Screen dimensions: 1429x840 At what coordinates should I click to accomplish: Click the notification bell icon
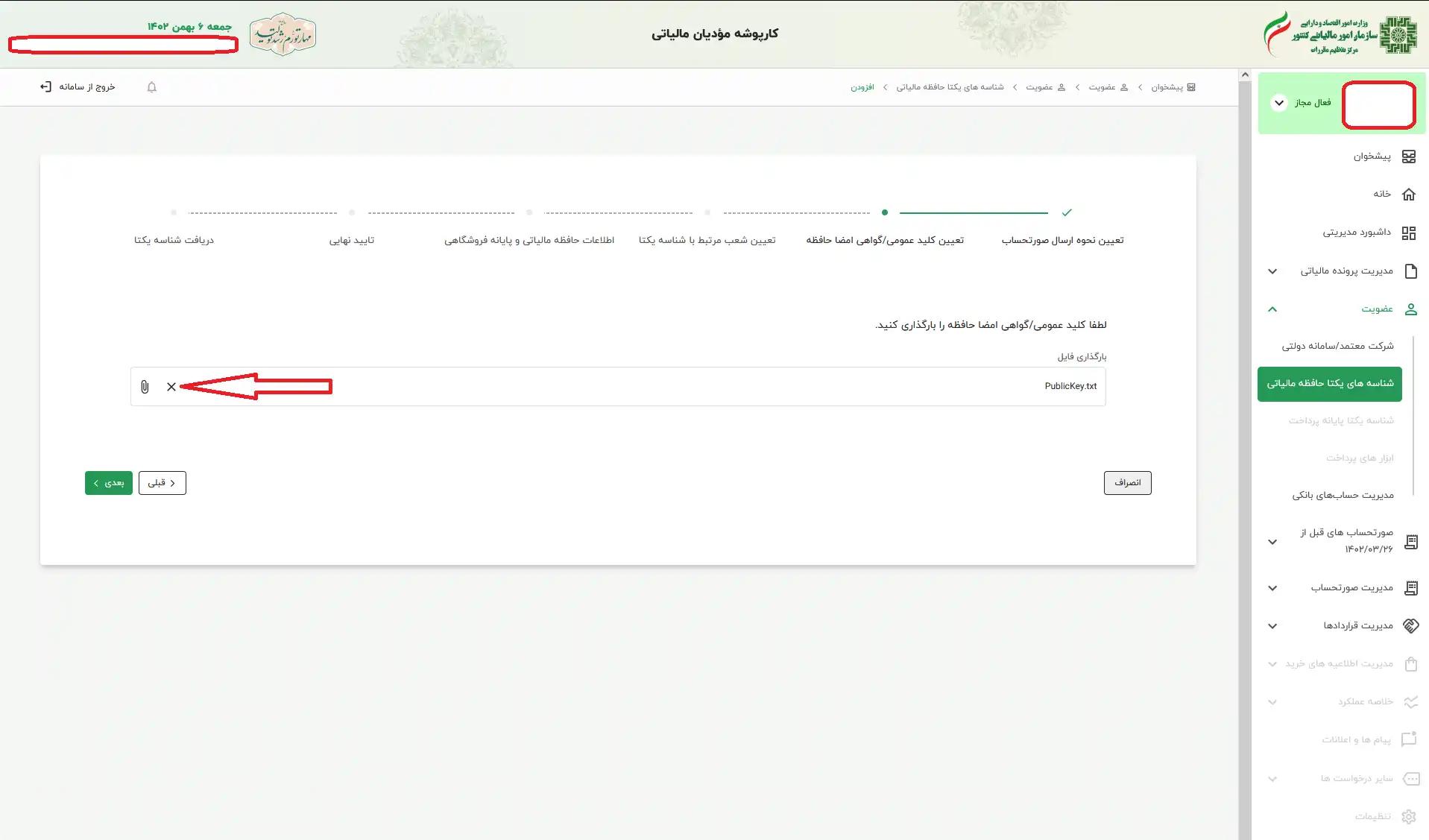point(152,87)
